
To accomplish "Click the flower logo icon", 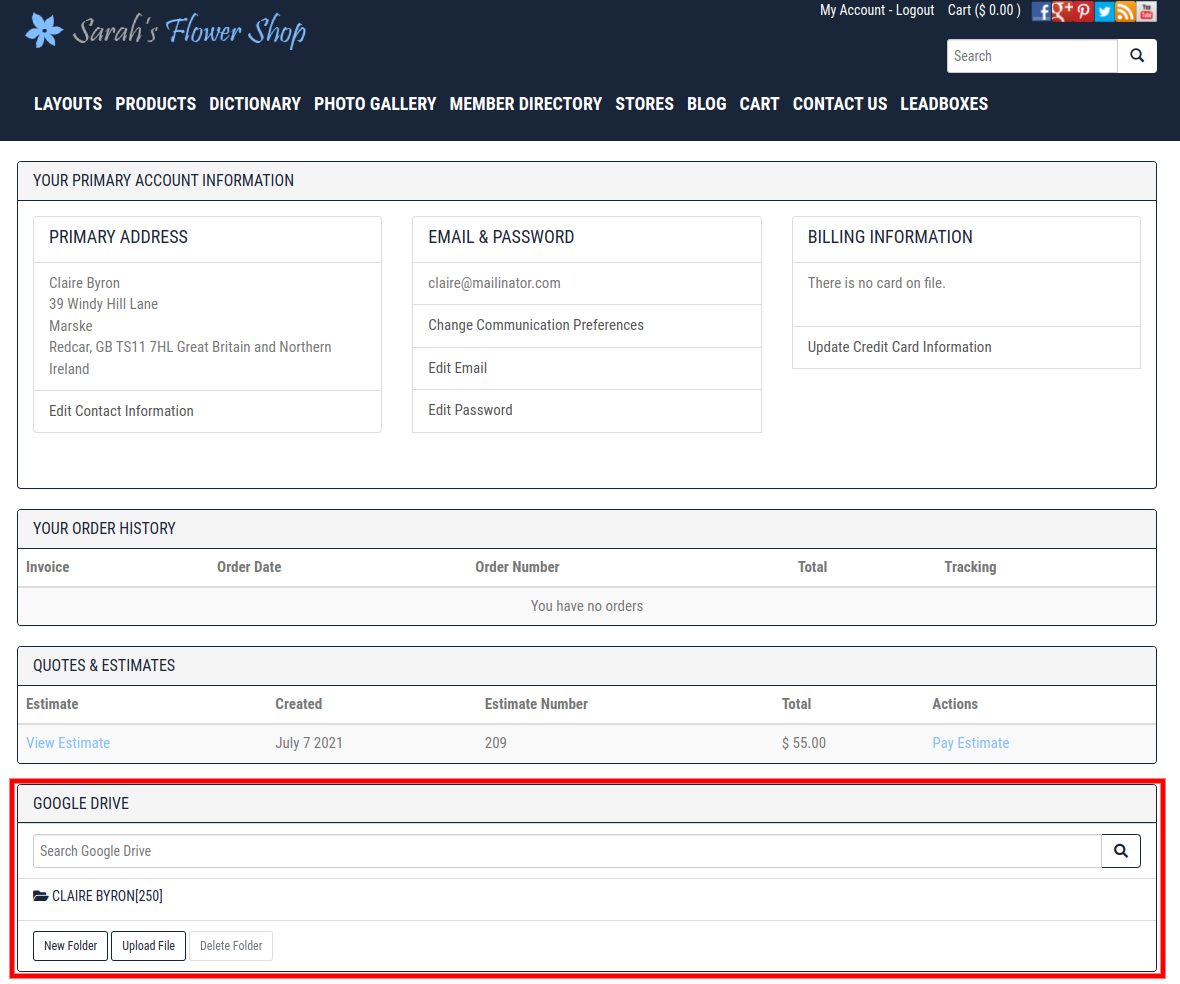I will point(44,31).
